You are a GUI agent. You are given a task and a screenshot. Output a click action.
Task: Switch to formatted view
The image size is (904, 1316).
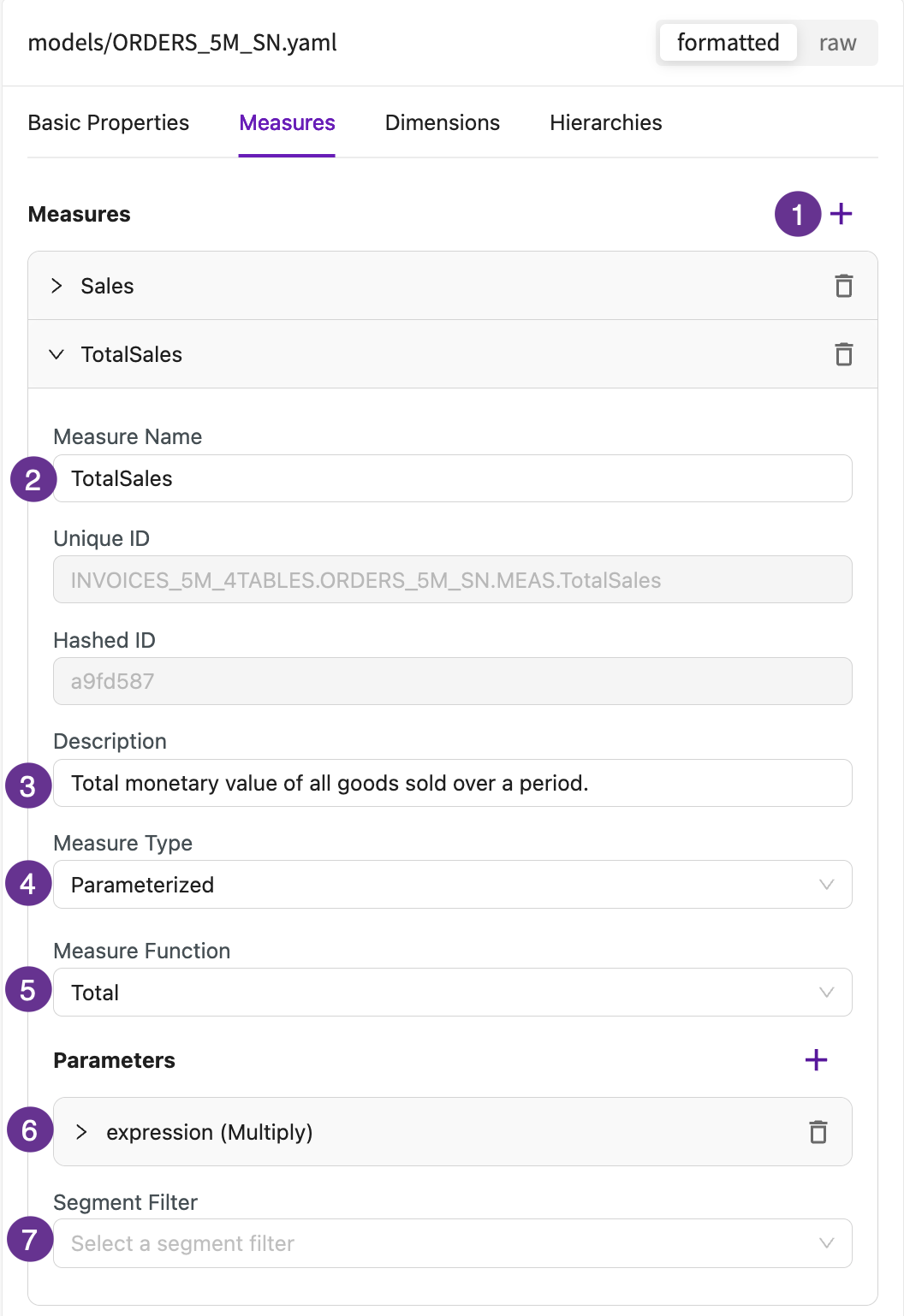pos(728,43)
